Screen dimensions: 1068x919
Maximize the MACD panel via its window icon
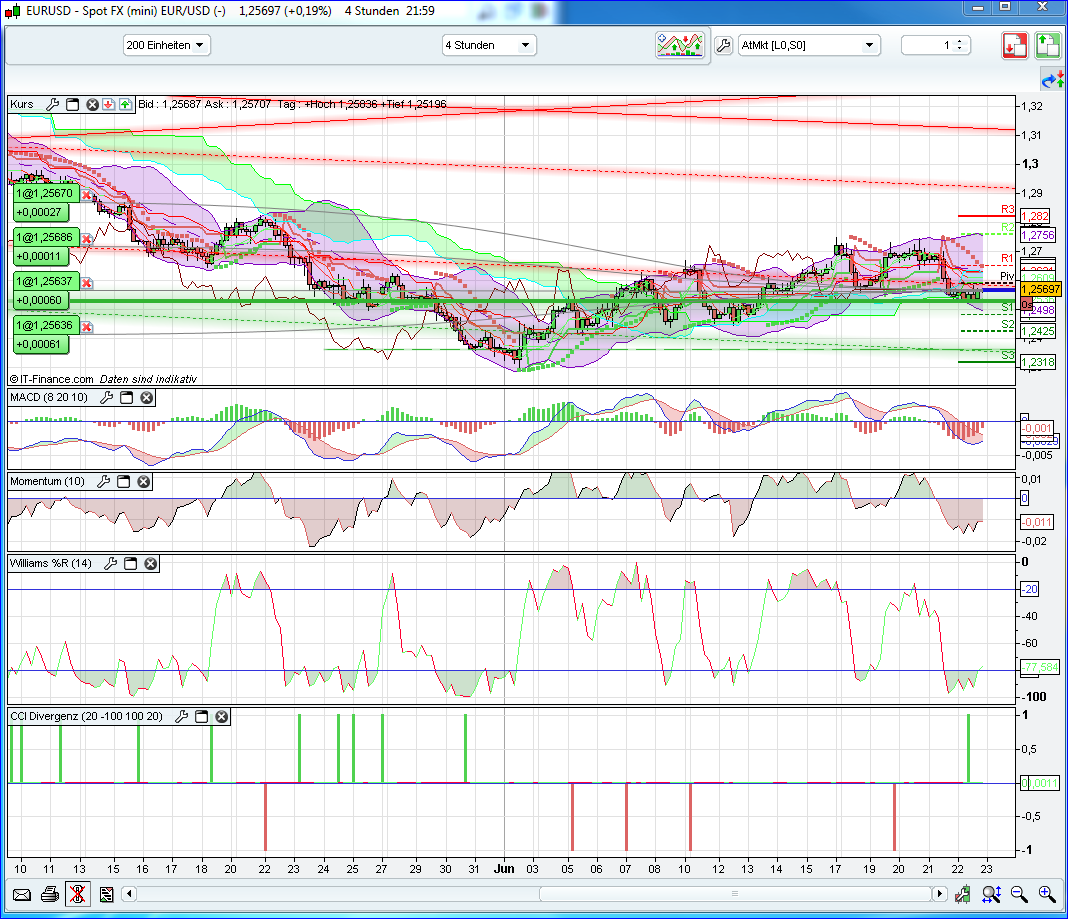[126, 398]
